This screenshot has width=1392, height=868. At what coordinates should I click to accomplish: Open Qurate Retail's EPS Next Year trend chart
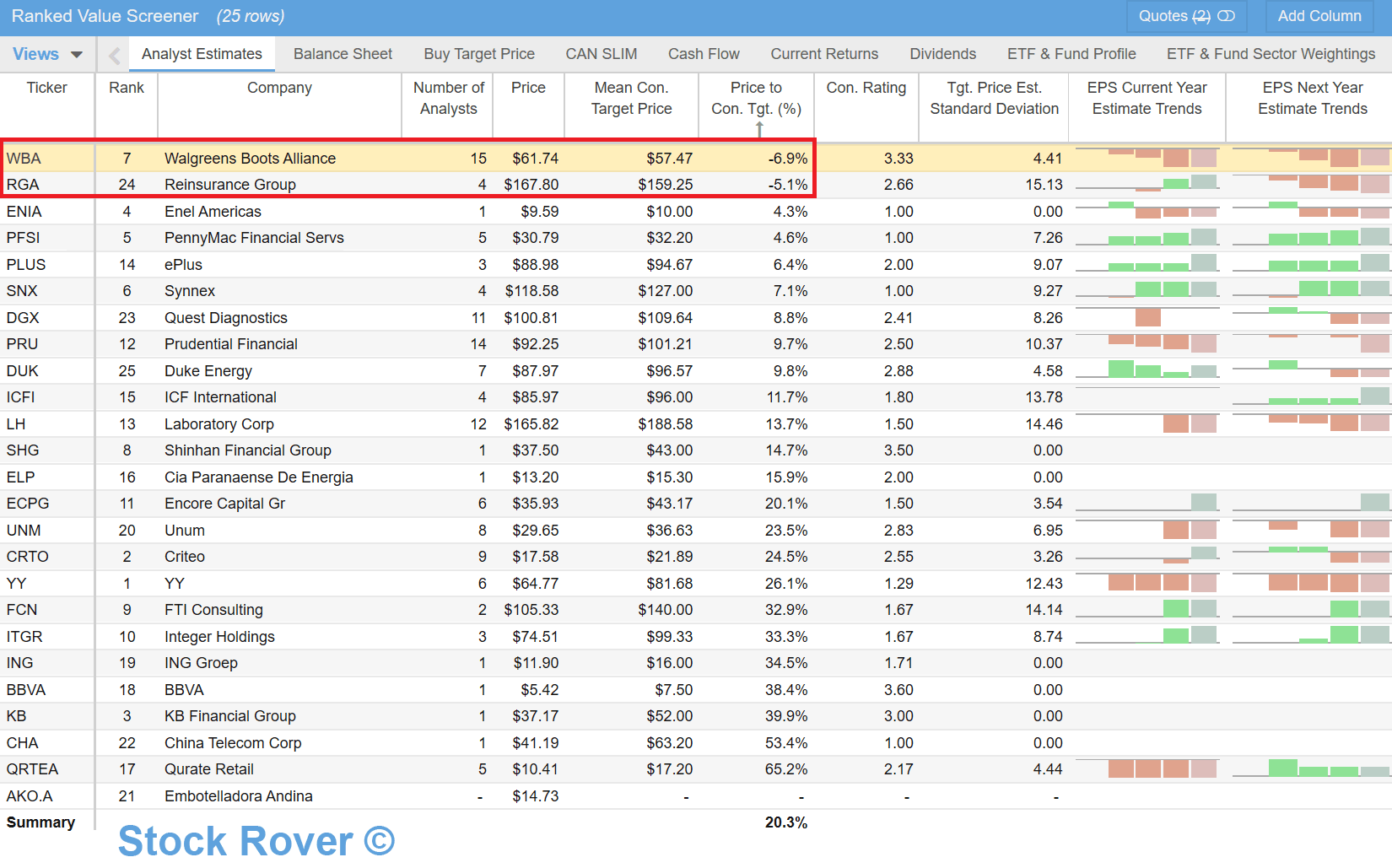pyautogui.click(x=1311, y=769)
